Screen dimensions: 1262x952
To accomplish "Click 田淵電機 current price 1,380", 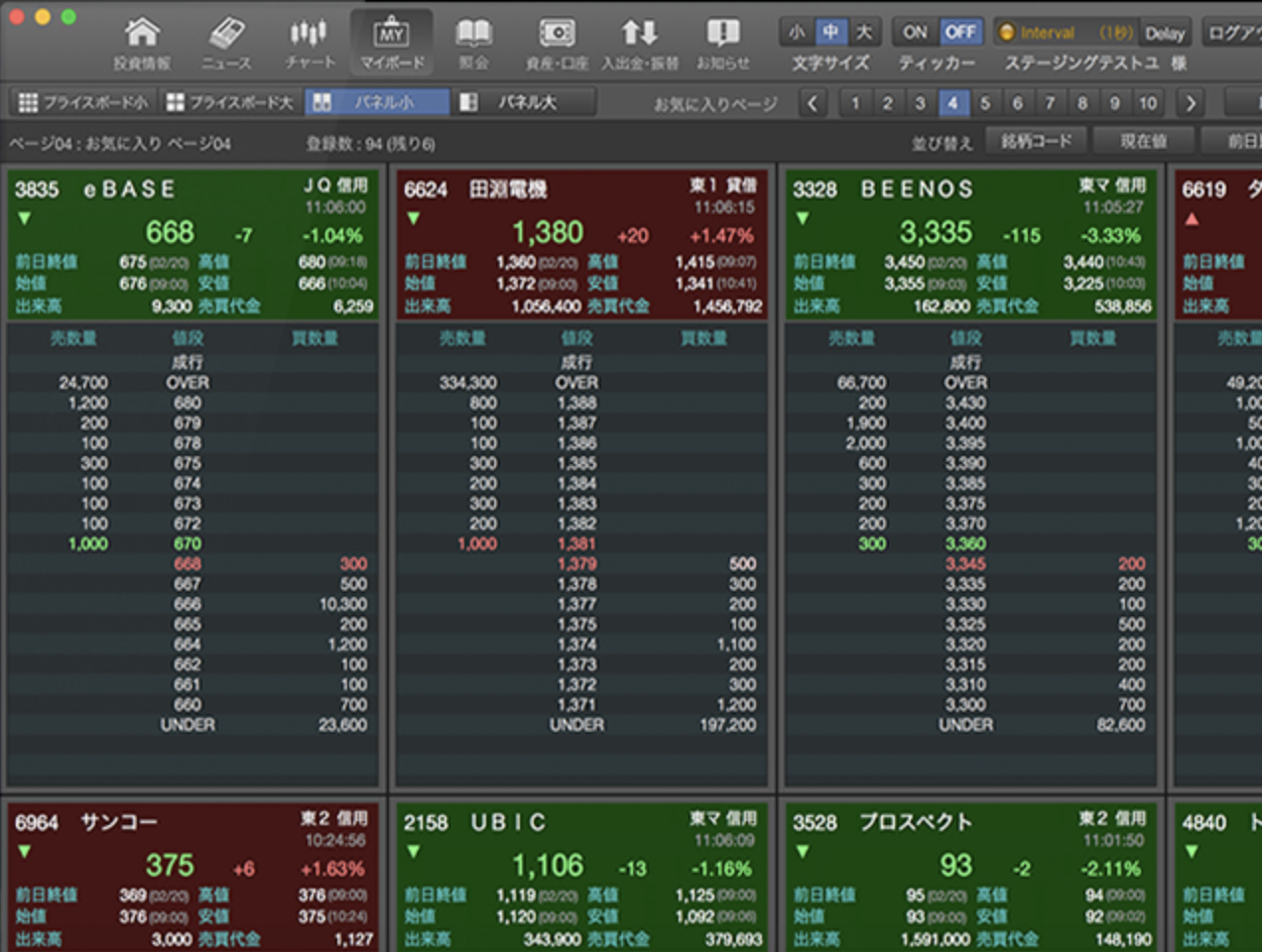I will 548,233.
